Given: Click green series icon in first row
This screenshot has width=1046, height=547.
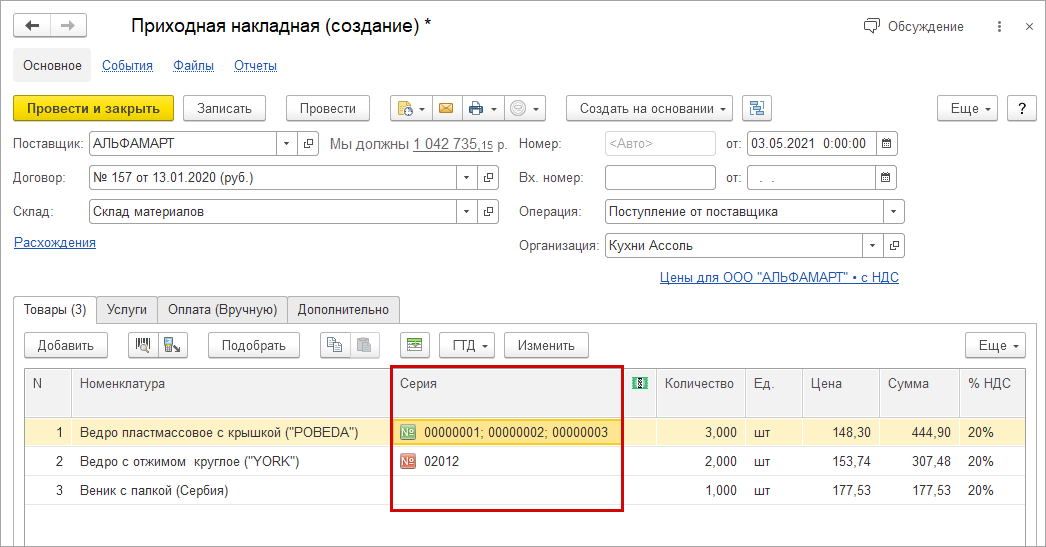Looking at the screenshot, I should [x=408, y=432].
